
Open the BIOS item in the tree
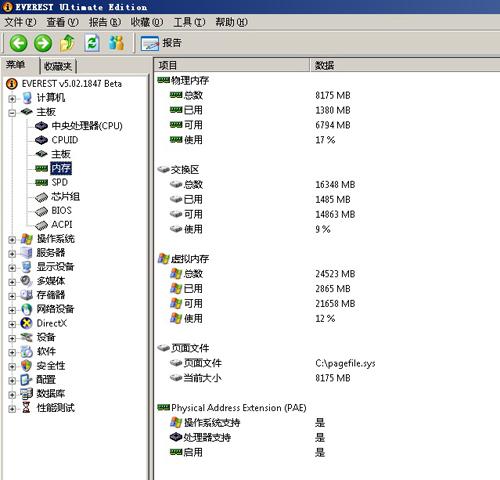point(61,211)
